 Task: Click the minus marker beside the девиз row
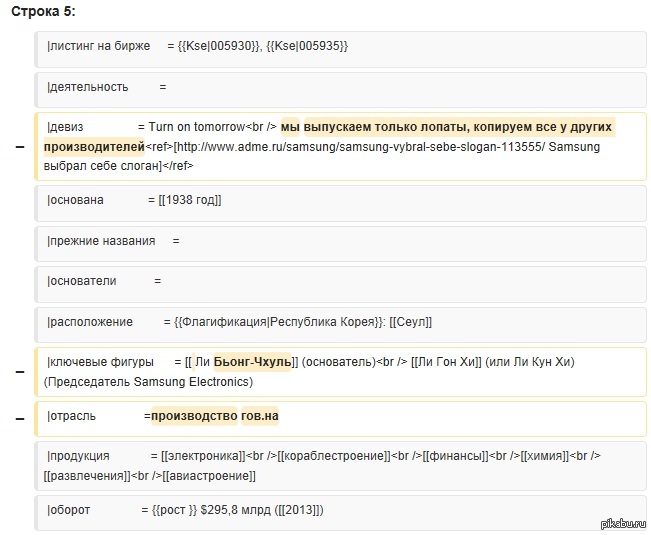coord(20,147)
